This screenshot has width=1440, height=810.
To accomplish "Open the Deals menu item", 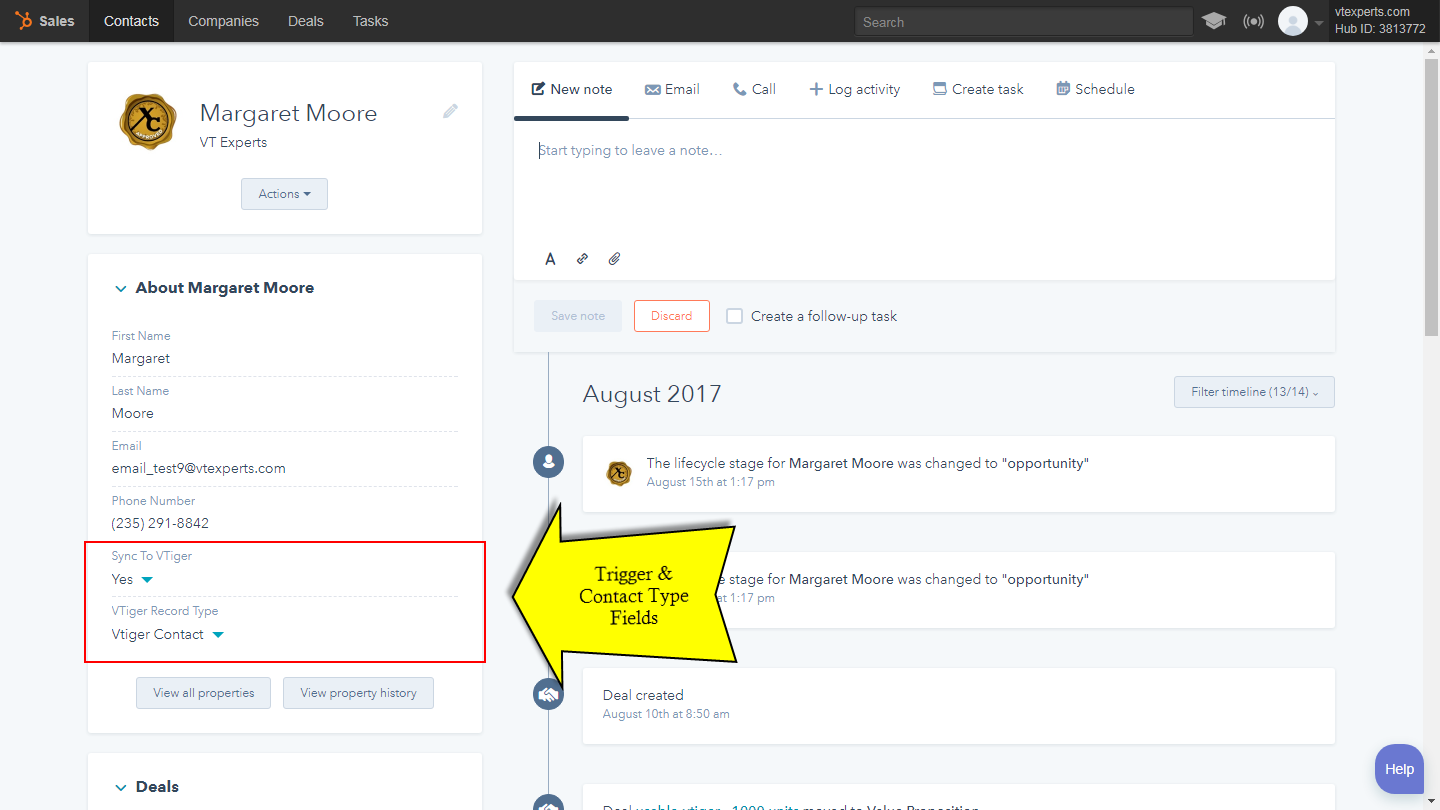I will 305,21.
